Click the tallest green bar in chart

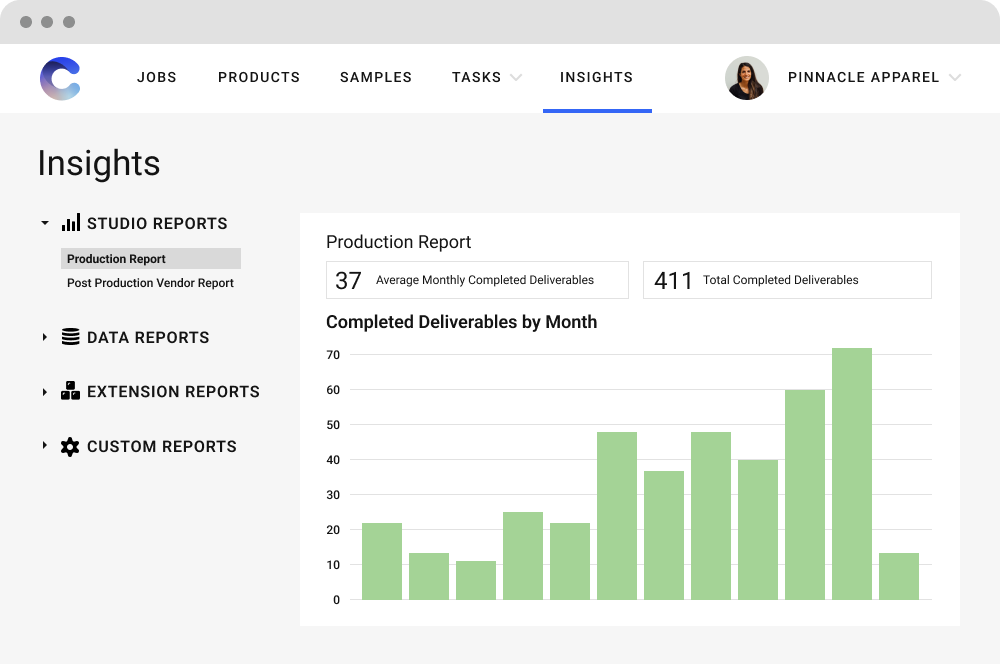(852, 474)
